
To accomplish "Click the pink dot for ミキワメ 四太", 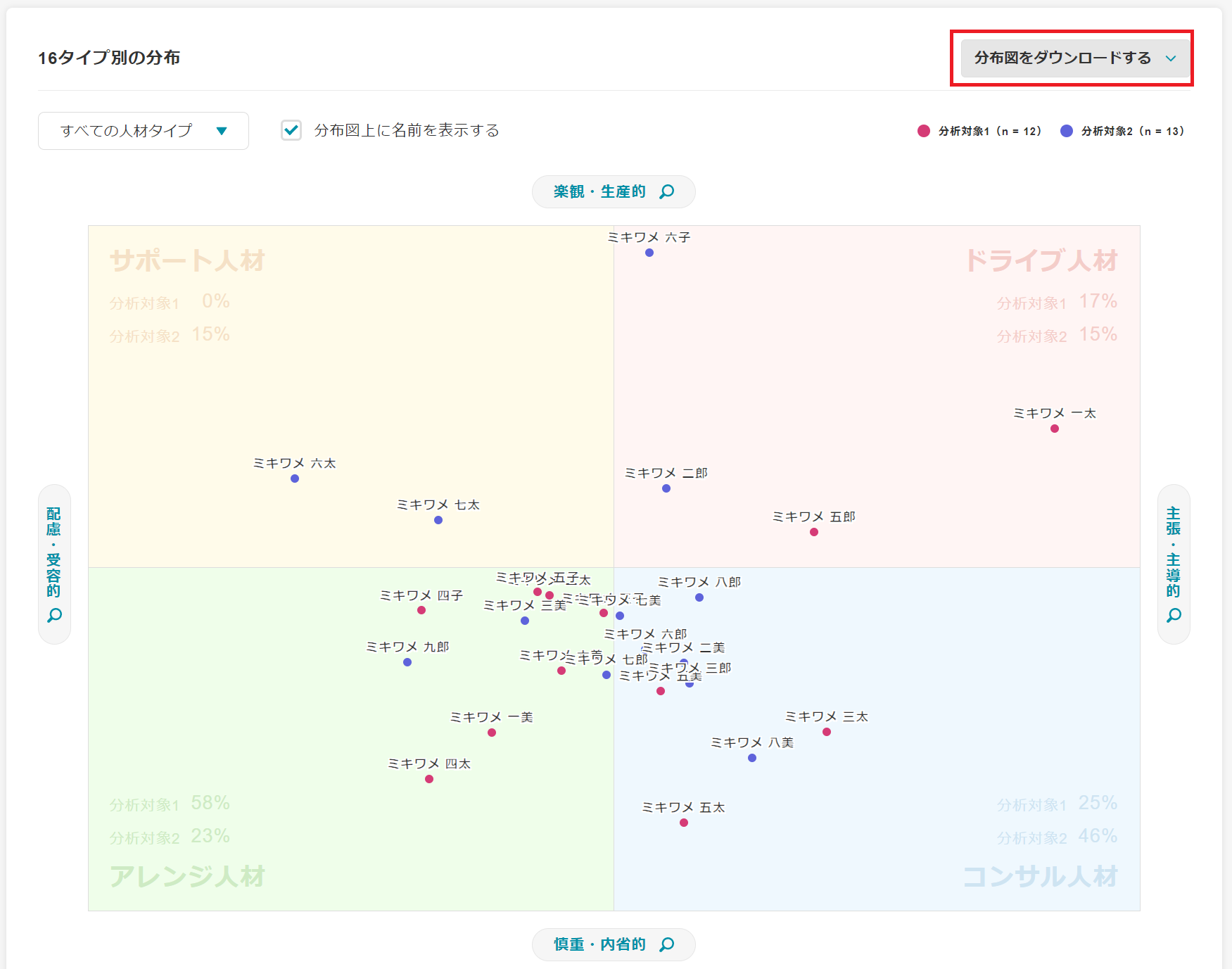I will (x=429, y=779).
